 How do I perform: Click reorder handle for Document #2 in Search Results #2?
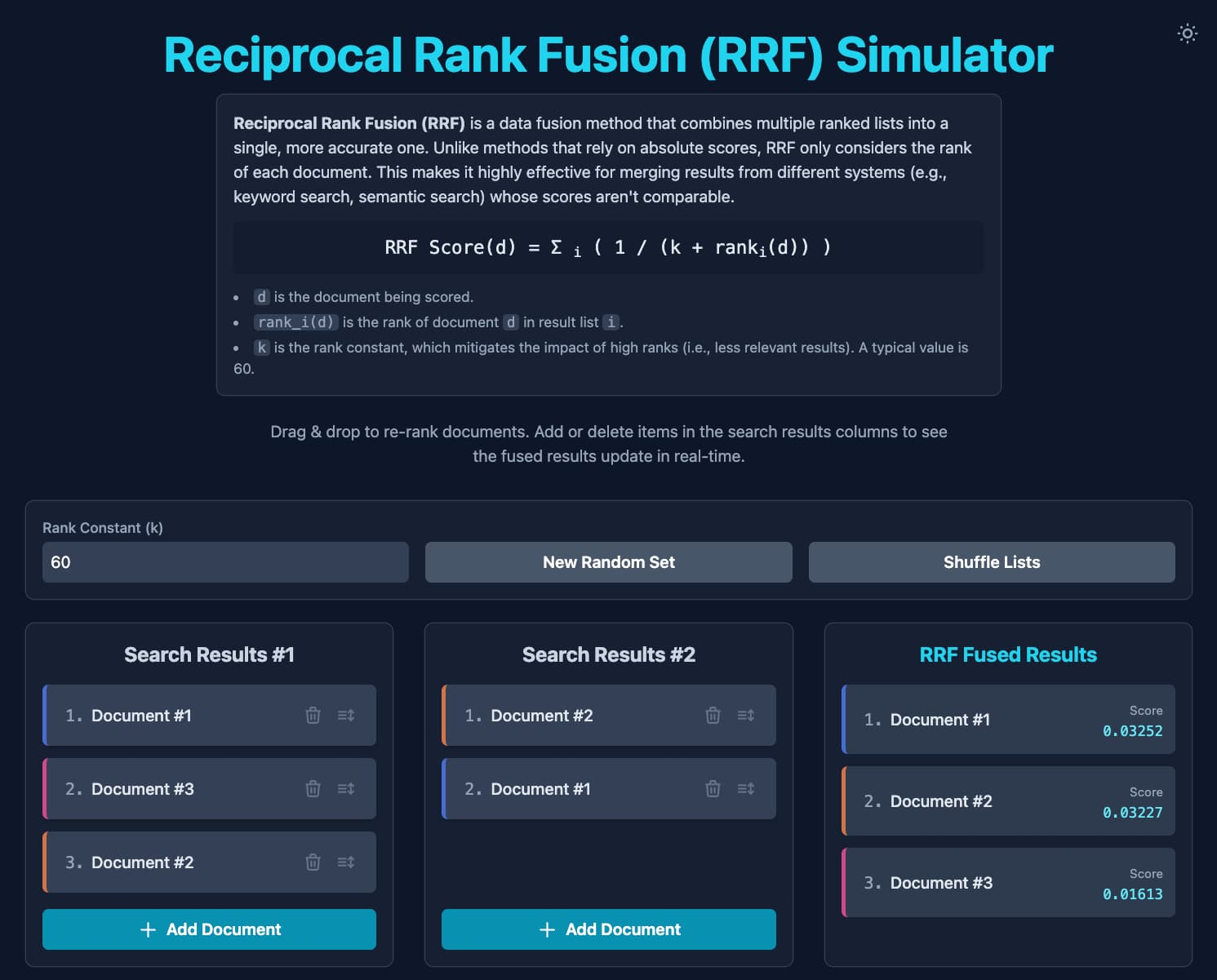(746, 716)
